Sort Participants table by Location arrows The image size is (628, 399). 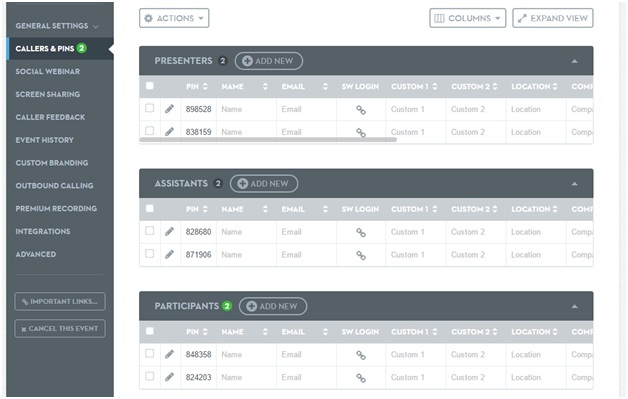point(555,332)
